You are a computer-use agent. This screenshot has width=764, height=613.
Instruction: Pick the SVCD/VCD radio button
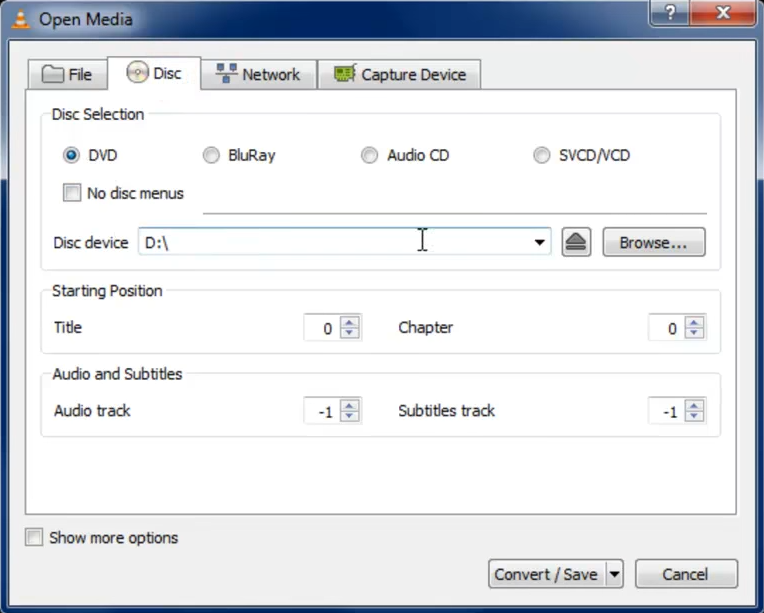[541, 155]
